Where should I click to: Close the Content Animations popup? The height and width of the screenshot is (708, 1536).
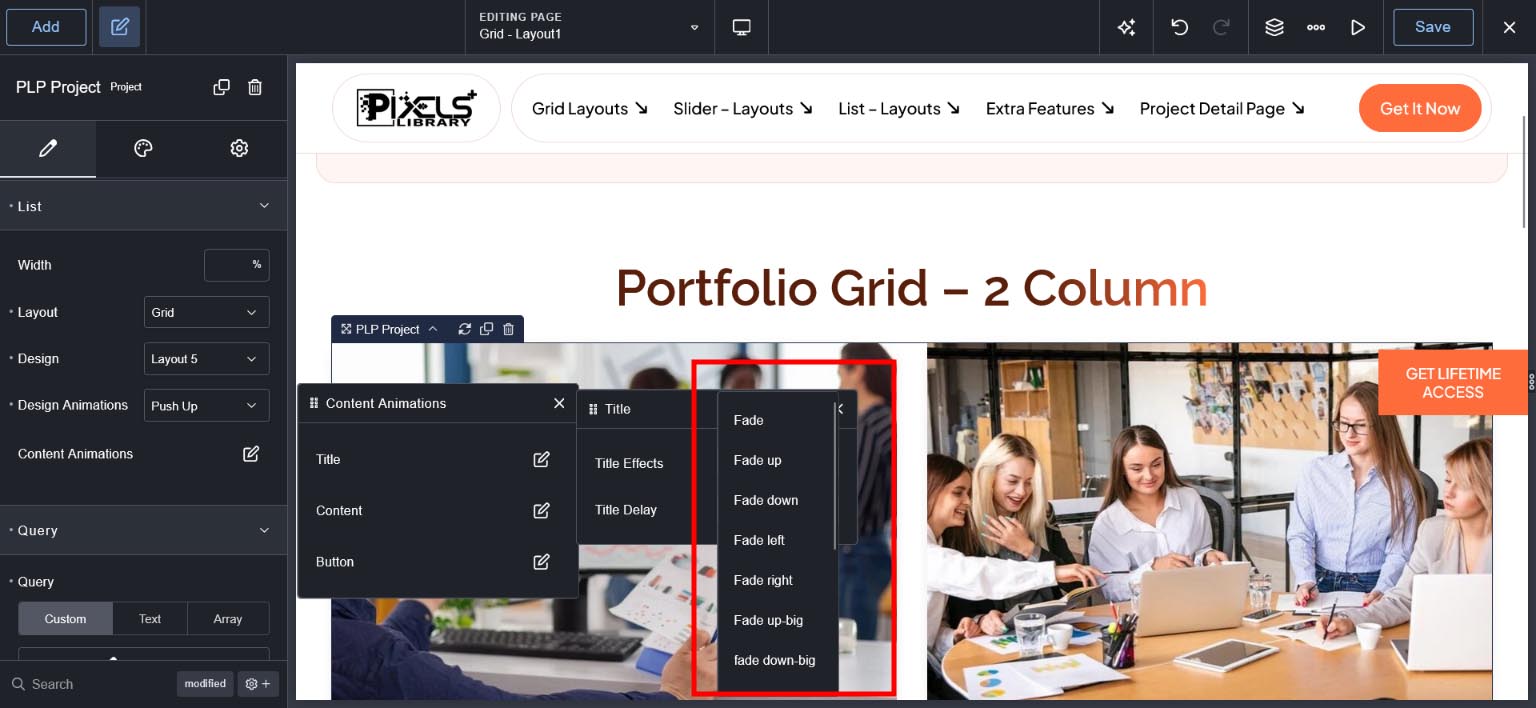pyautogui.click(x=559, y=403)
